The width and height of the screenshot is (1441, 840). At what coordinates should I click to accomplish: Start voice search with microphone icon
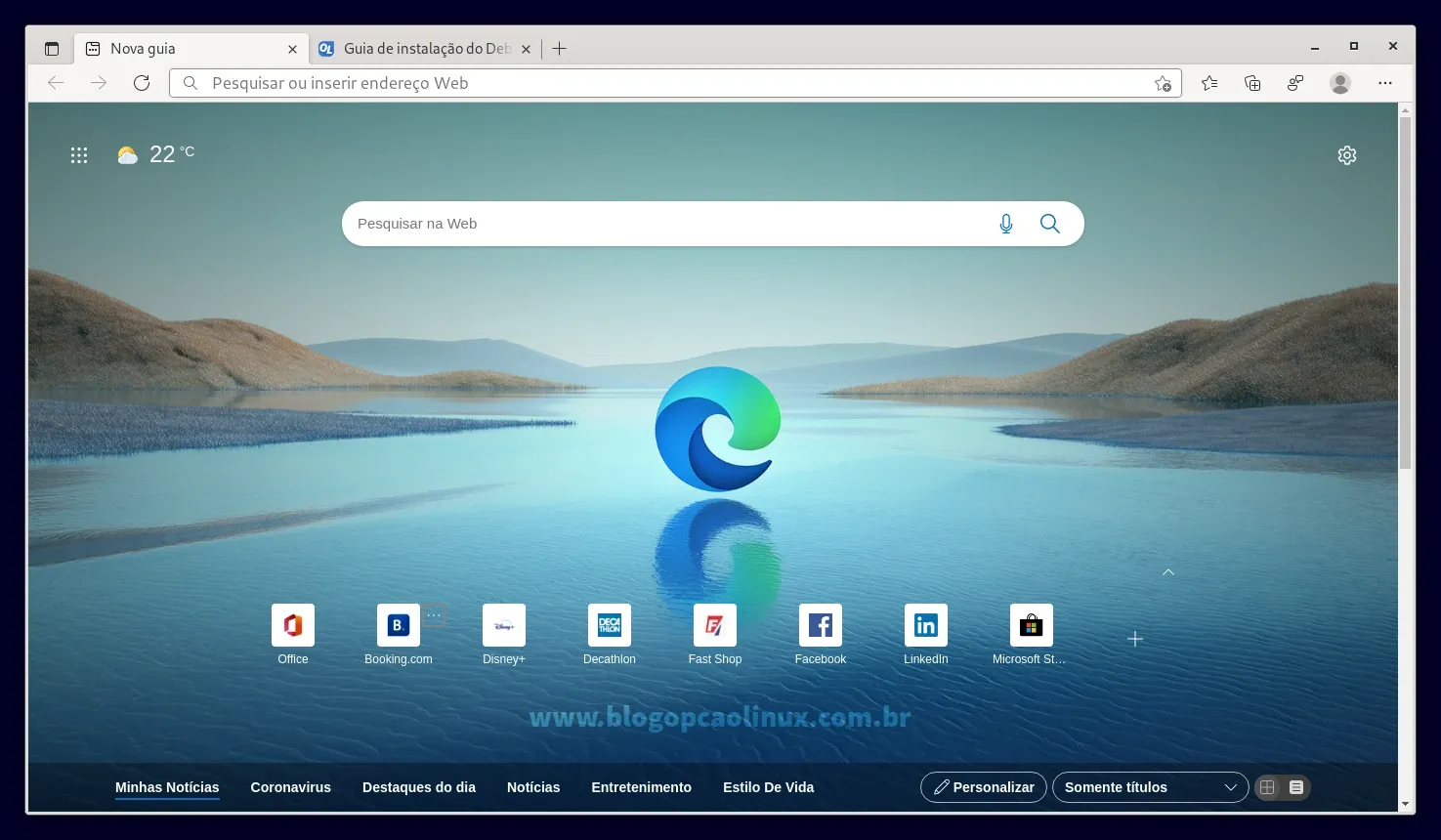pyautogui.click(x=1006, y=224)
